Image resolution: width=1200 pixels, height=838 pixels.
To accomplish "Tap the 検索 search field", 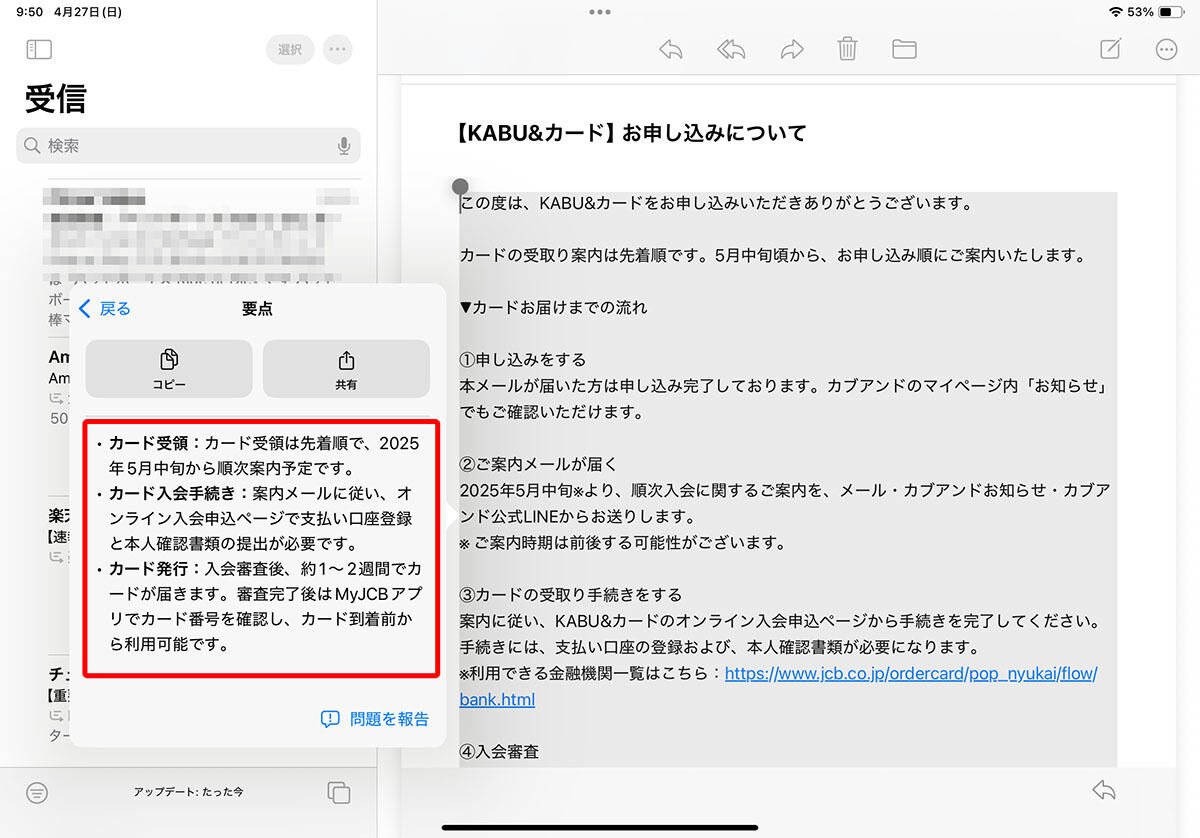I will click(x=188, y=146).
